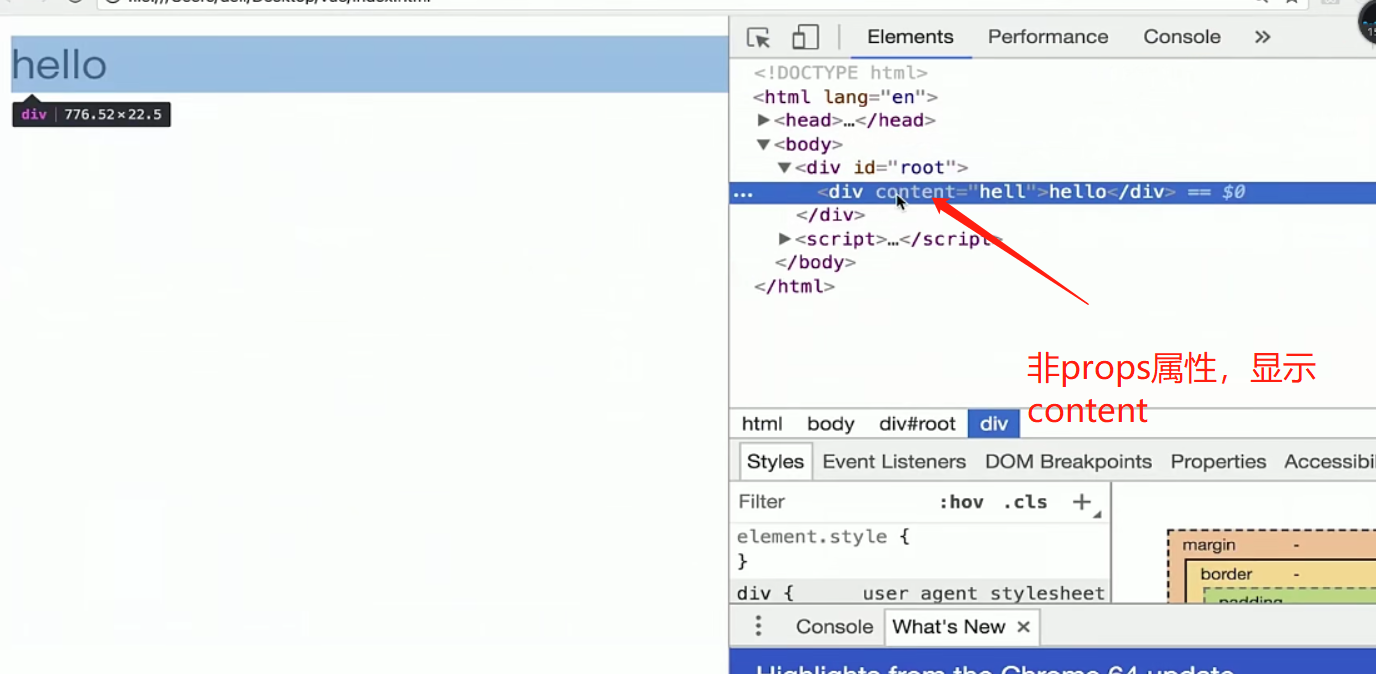Expand the script element node

(785, 239)
